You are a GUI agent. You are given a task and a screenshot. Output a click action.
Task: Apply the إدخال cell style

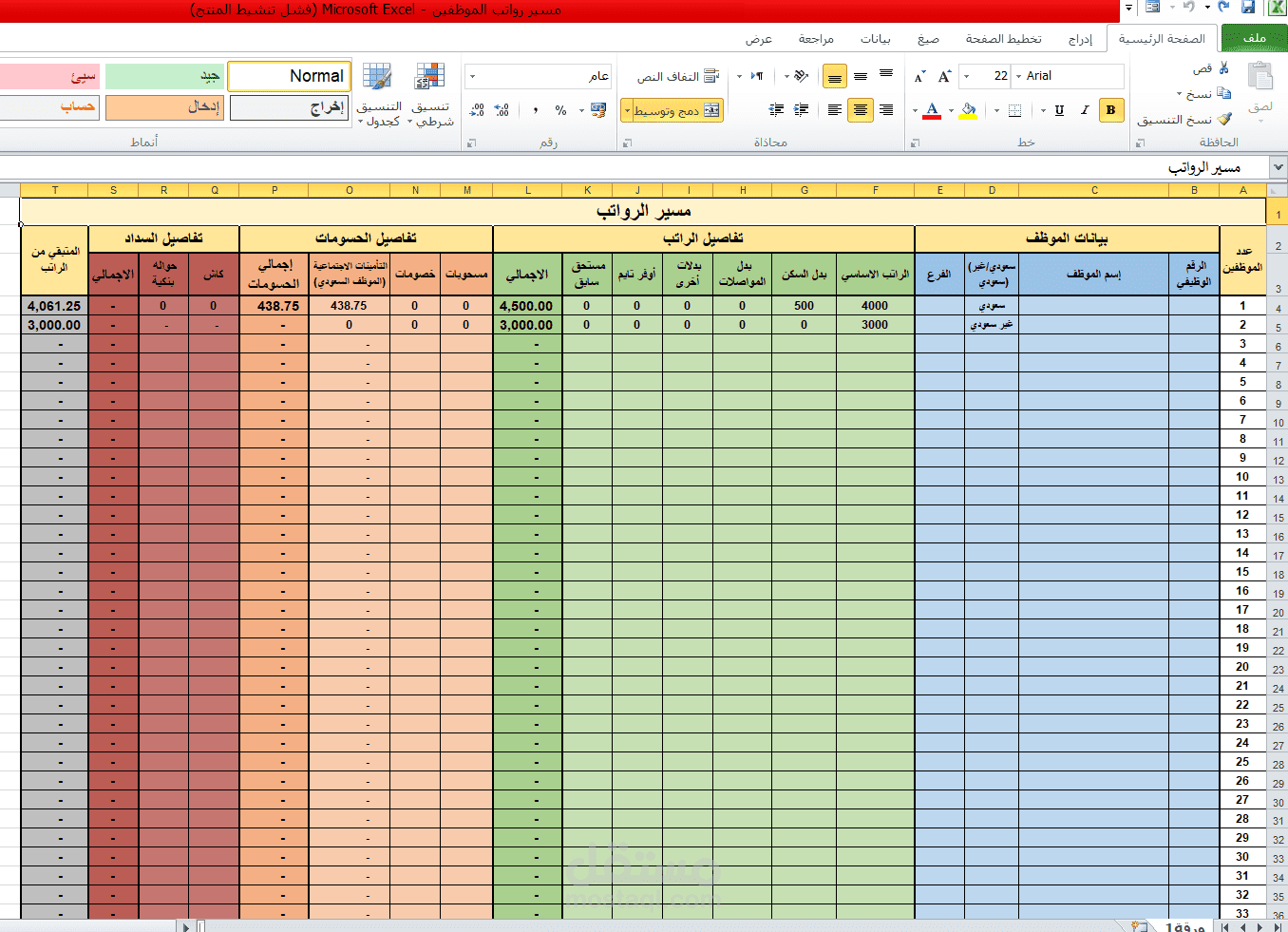[163, 108]
